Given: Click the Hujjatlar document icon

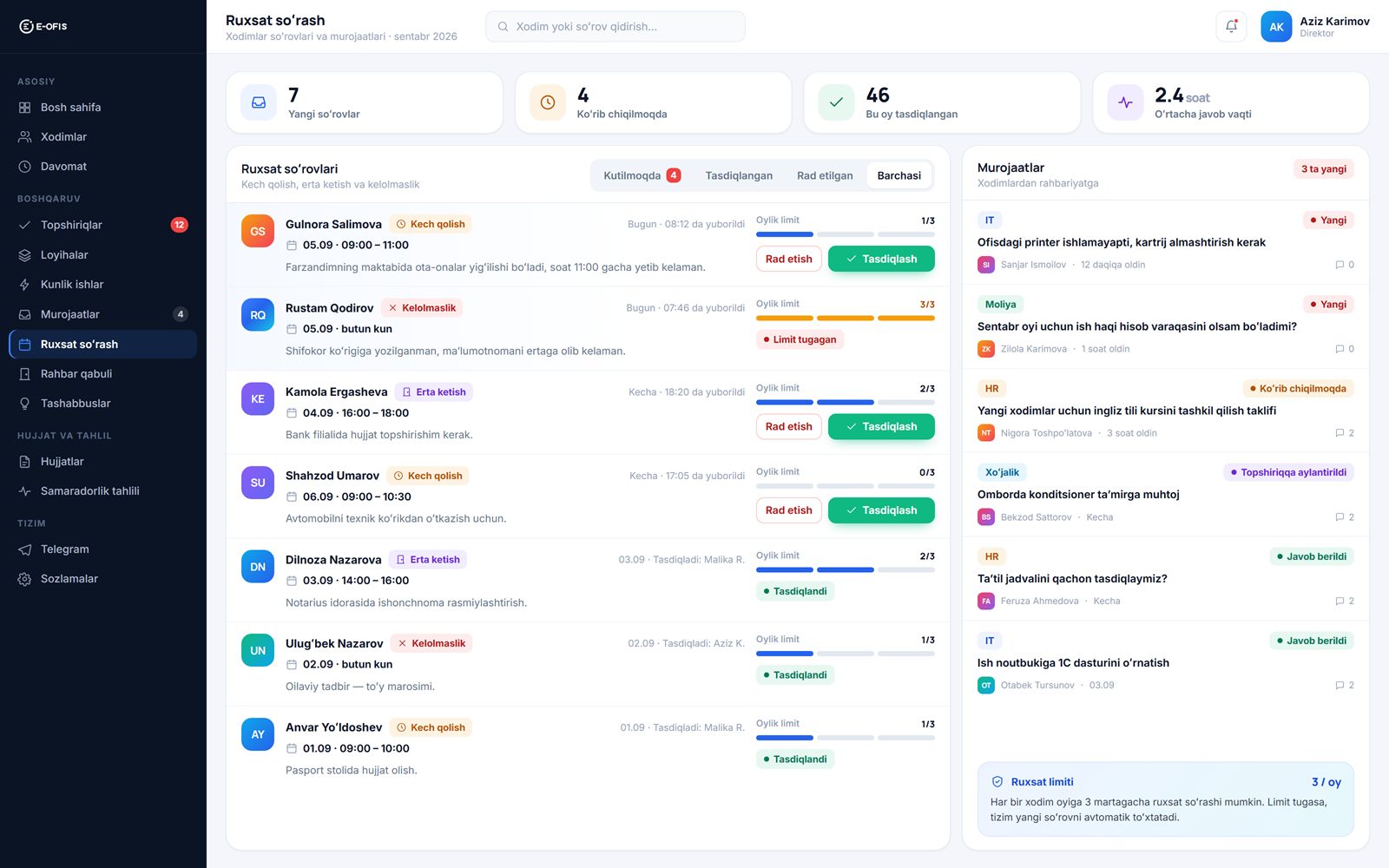Looking at the screenshot, I should coord(24,462).
